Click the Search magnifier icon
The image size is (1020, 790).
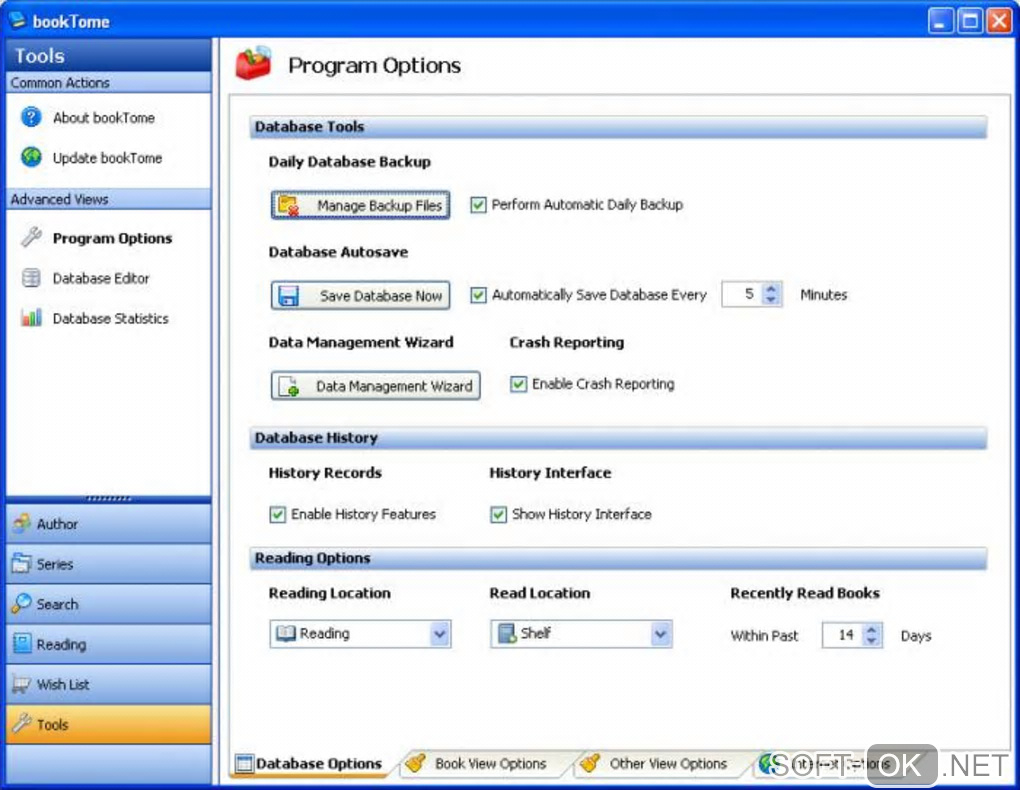21,603
